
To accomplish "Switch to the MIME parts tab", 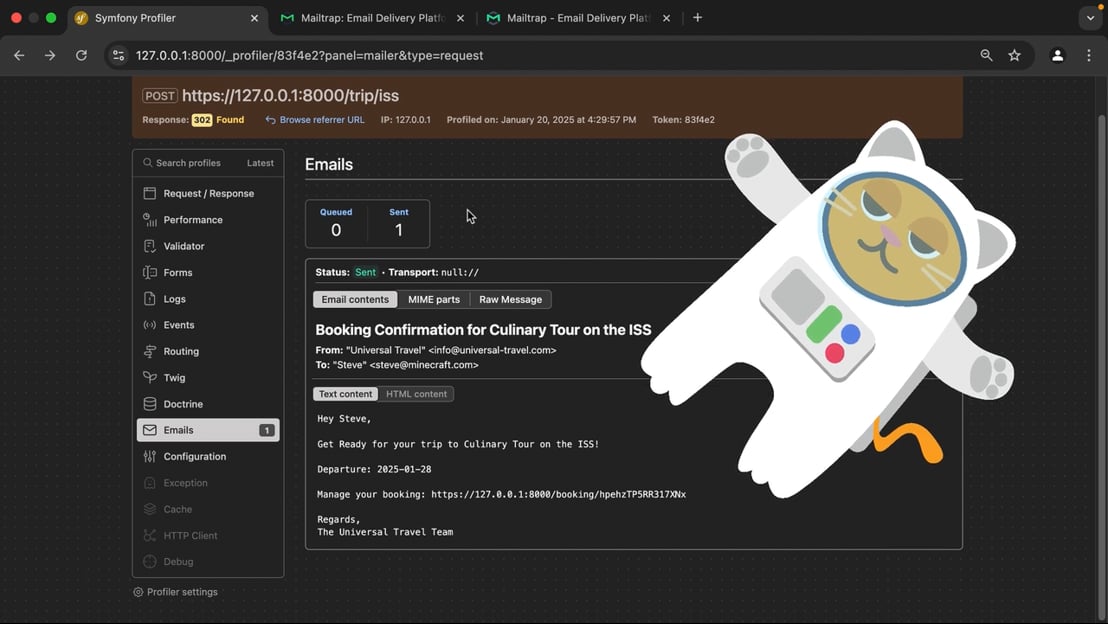I will pos(433,300).
